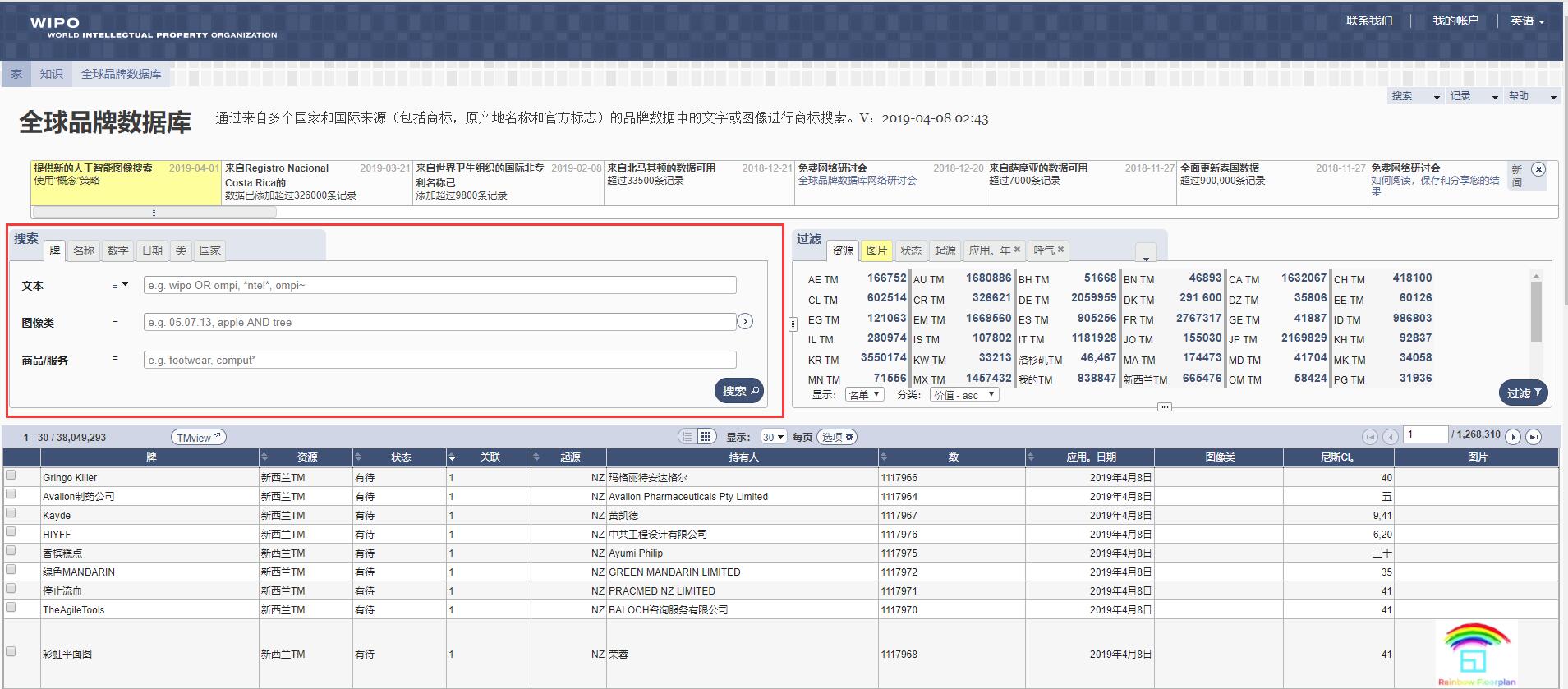The image size is (1568, 689).
Task: Open the 状态 filter tab
Action: 911,250
